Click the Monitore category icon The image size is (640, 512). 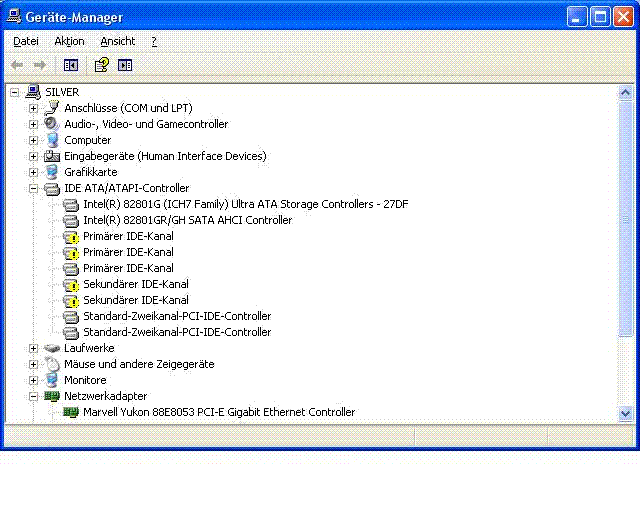tap(52, 380)
